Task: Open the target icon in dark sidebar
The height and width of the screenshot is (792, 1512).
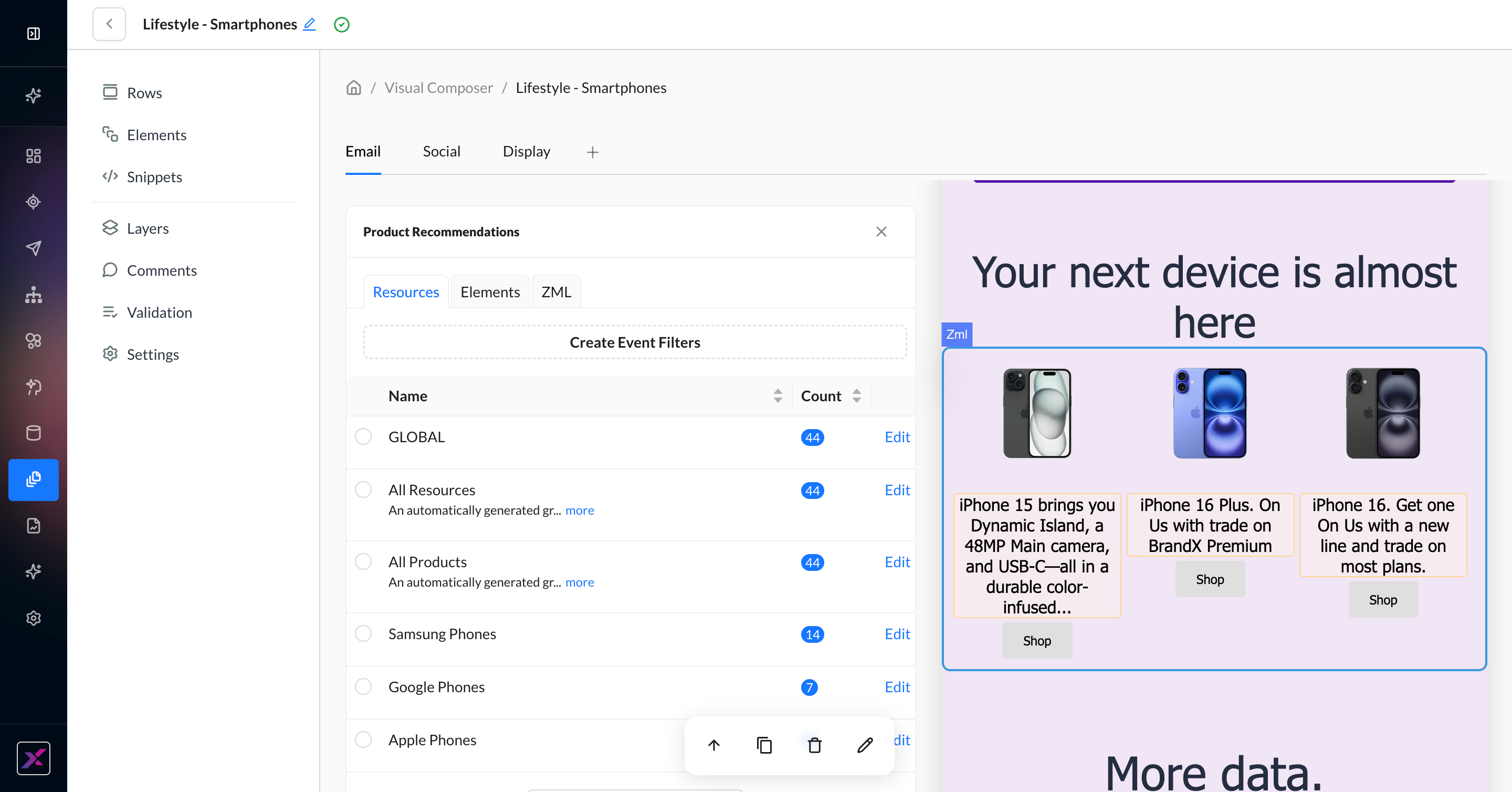Action: coord(34,202)
